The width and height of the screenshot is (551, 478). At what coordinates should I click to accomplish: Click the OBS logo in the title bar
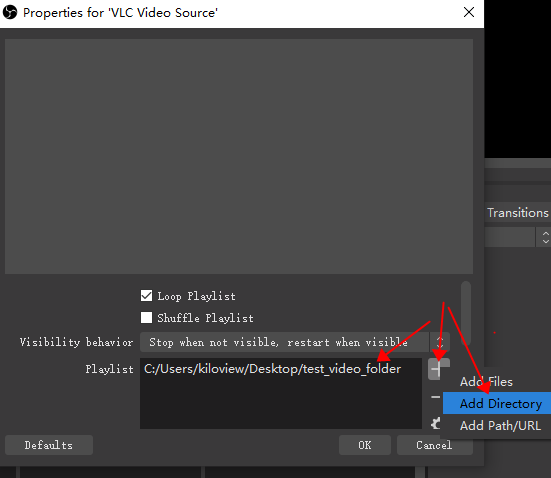click(10, 12)
